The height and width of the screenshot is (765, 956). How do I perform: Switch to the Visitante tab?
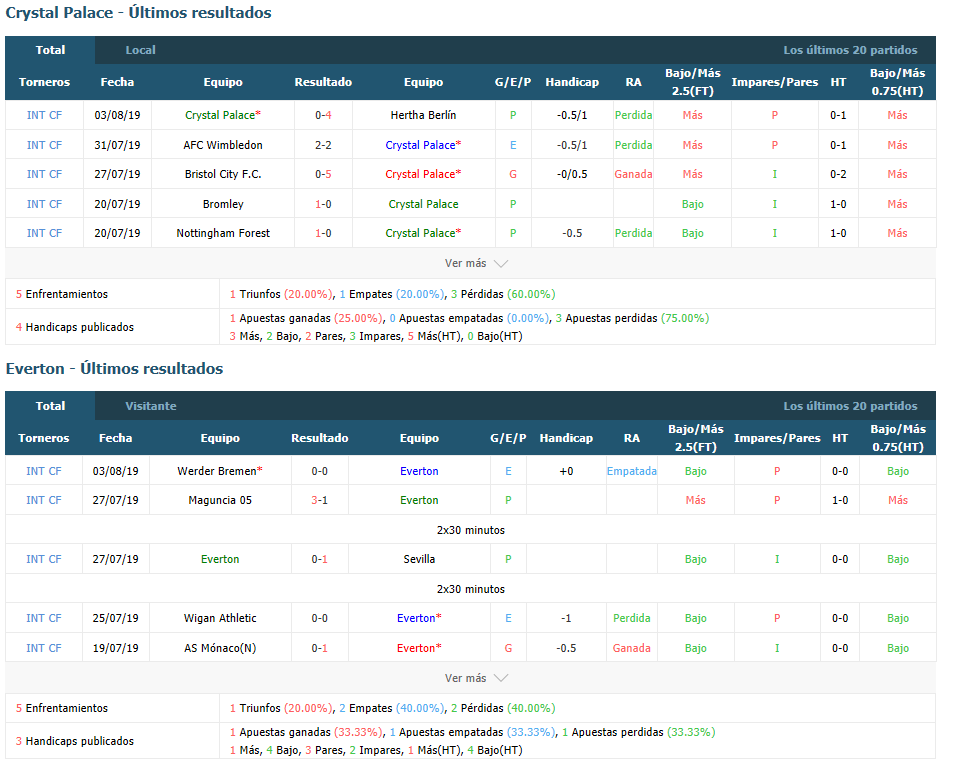(x=151, y=406)
